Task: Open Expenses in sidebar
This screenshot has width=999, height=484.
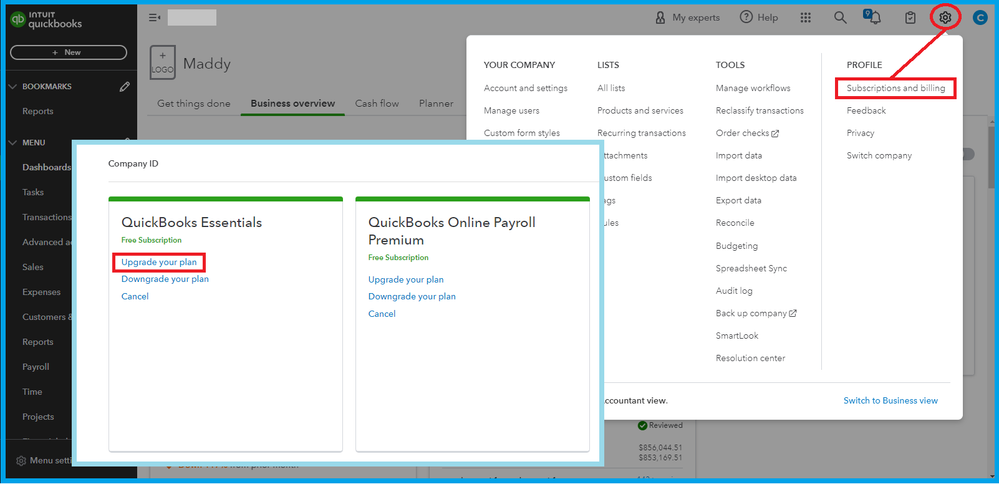Action: click(41, 292)
